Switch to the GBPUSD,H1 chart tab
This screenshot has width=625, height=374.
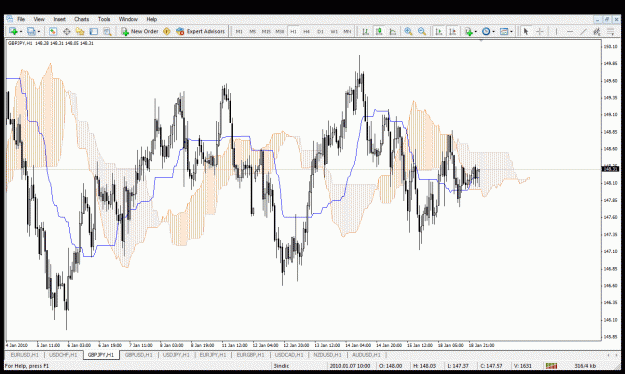pyautogui.click(x=139, y=355)
